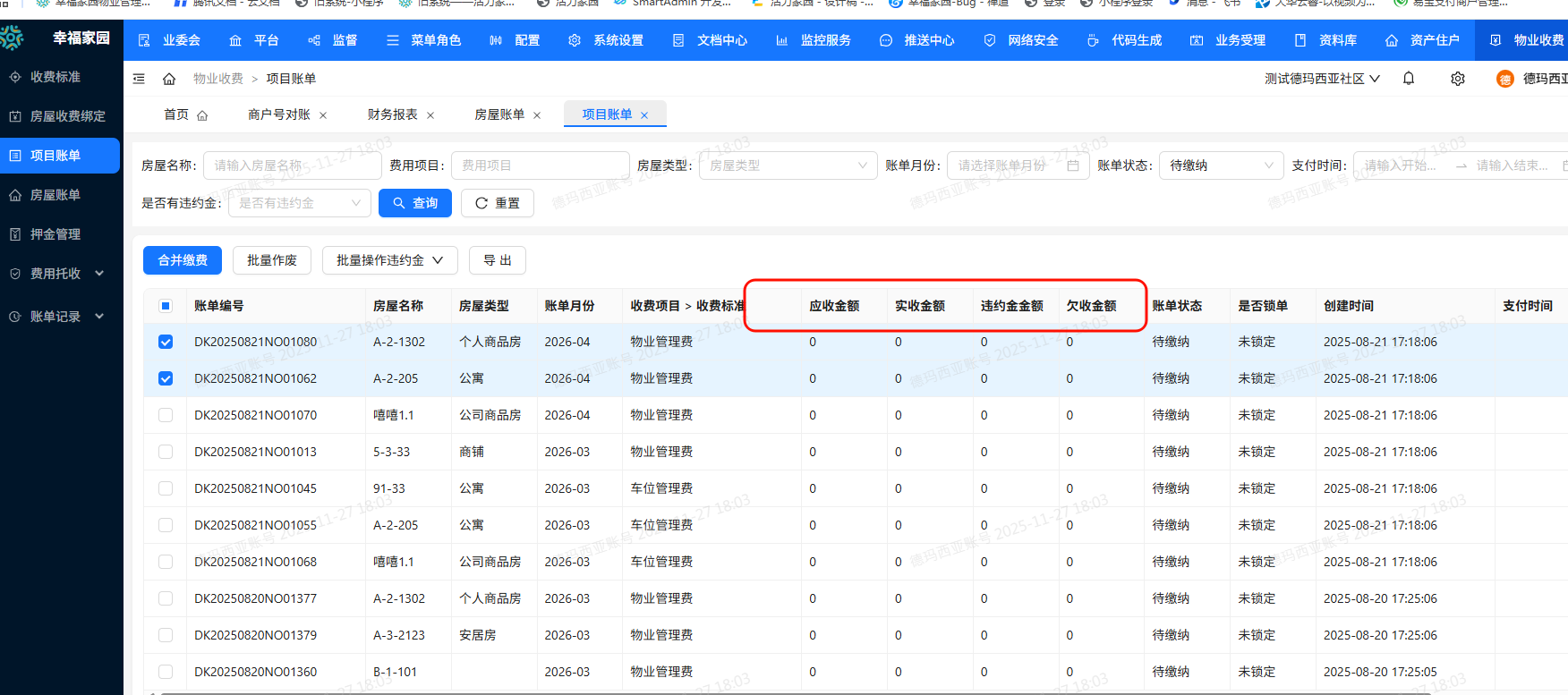Open the 监控服务 top menu item
Viewport: 1568px width, 695px height.
point(814,40)
